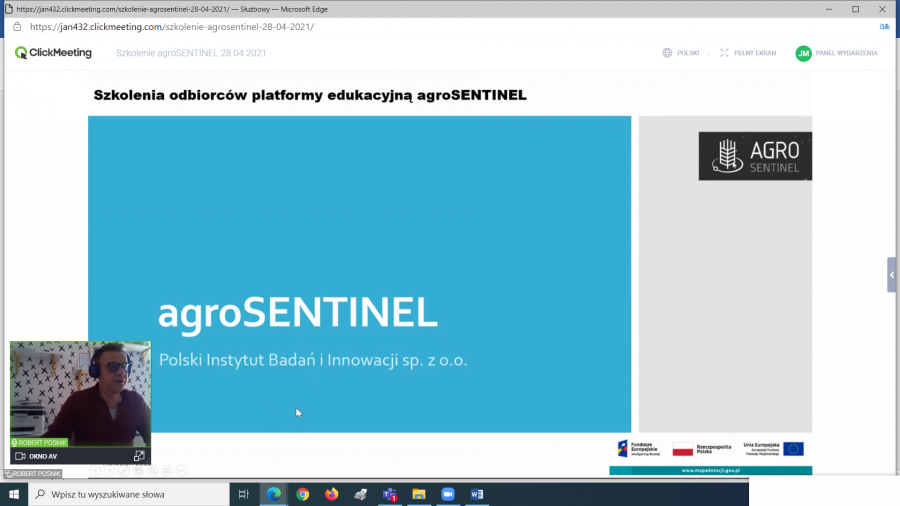Click Robert Posnik webcam video thumbnail
This screenshot has width=900, height=506.
click(80, 394)
